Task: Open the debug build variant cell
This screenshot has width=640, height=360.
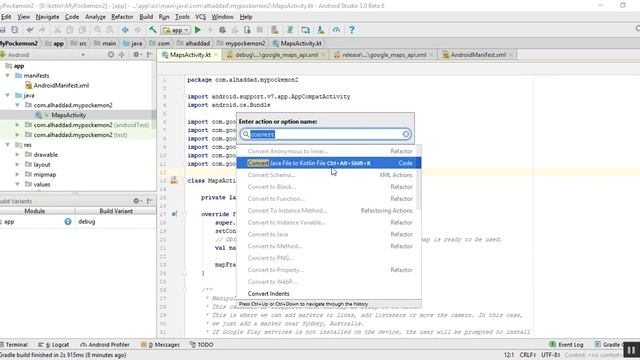Action: coord(116,222)
